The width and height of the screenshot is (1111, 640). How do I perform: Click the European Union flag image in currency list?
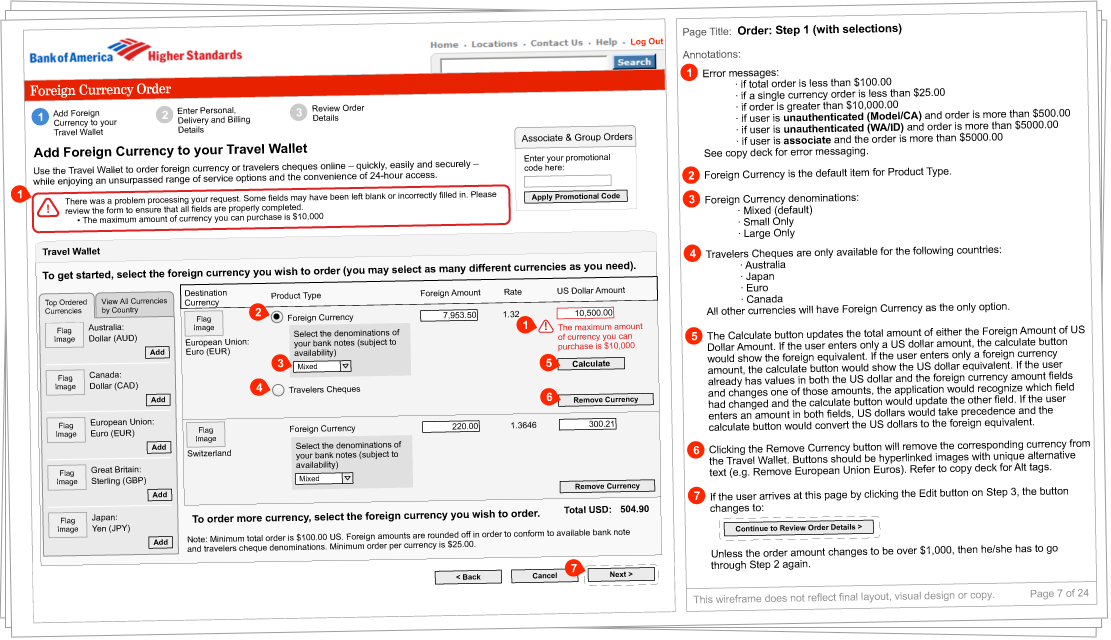pyautogui.click(x=66, y=430)
